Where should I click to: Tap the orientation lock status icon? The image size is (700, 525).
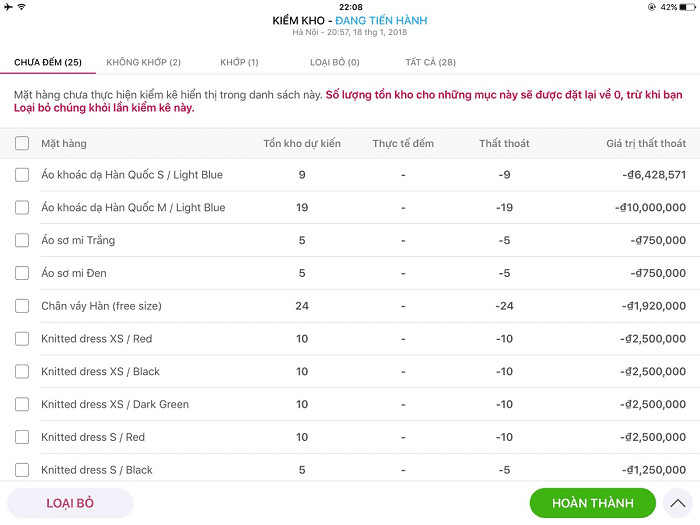652,7
